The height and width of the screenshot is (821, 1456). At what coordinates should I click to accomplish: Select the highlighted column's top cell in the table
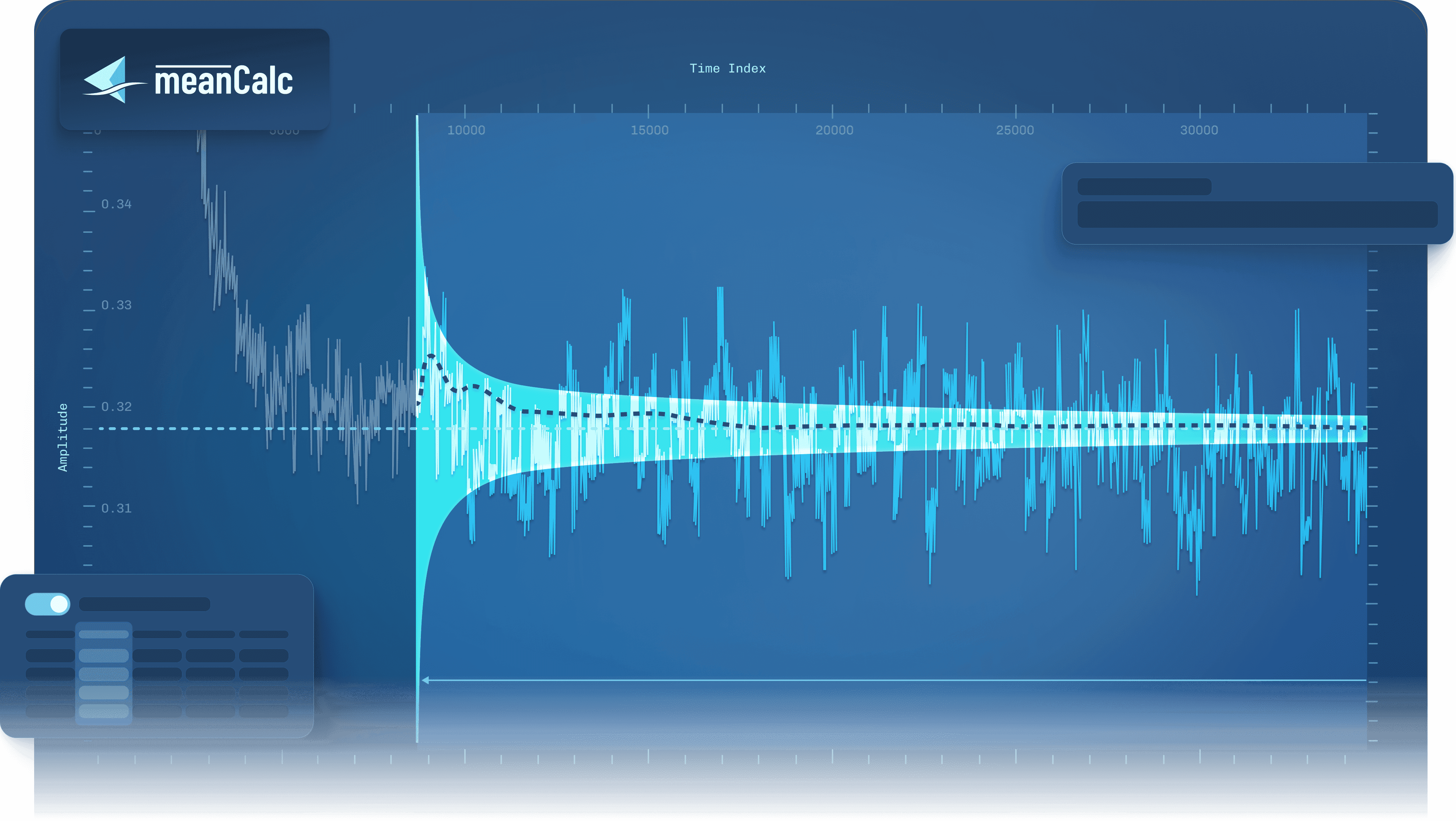point(103,634)
